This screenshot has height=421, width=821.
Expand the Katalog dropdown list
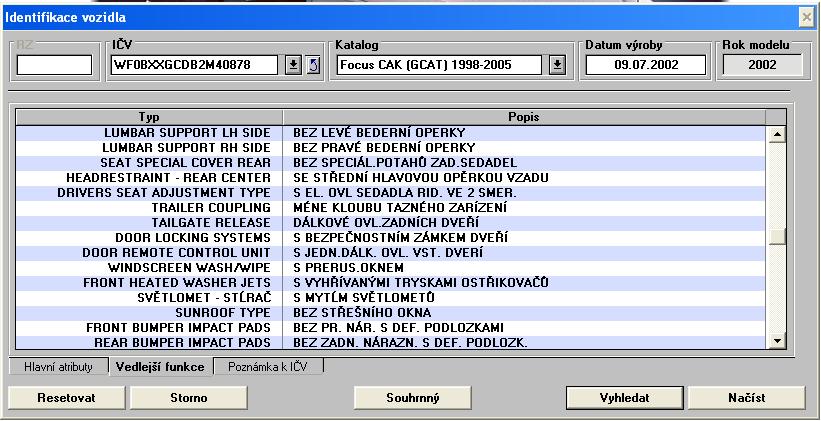[558, 65]
